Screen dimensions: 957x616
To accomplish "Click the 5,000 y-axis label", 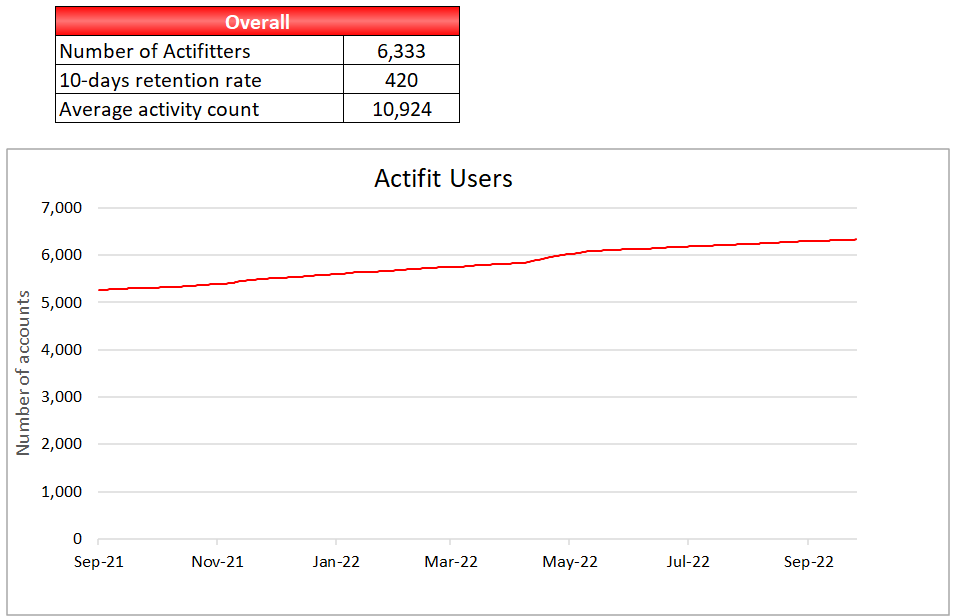I will 61,303.
